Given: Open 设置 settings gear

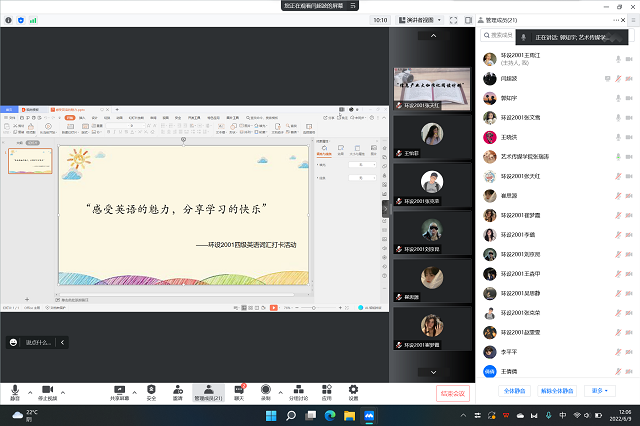Looking at the screenshot, I should click(x=353, y=393).
